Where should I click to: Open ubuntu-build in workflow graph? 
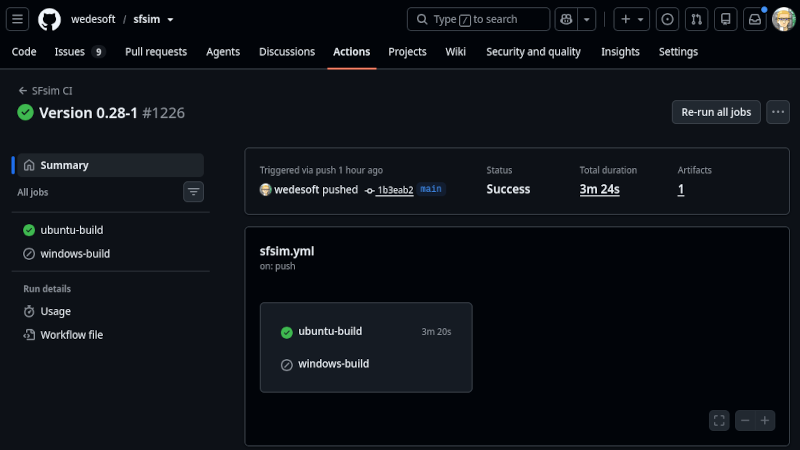point(330,331)
